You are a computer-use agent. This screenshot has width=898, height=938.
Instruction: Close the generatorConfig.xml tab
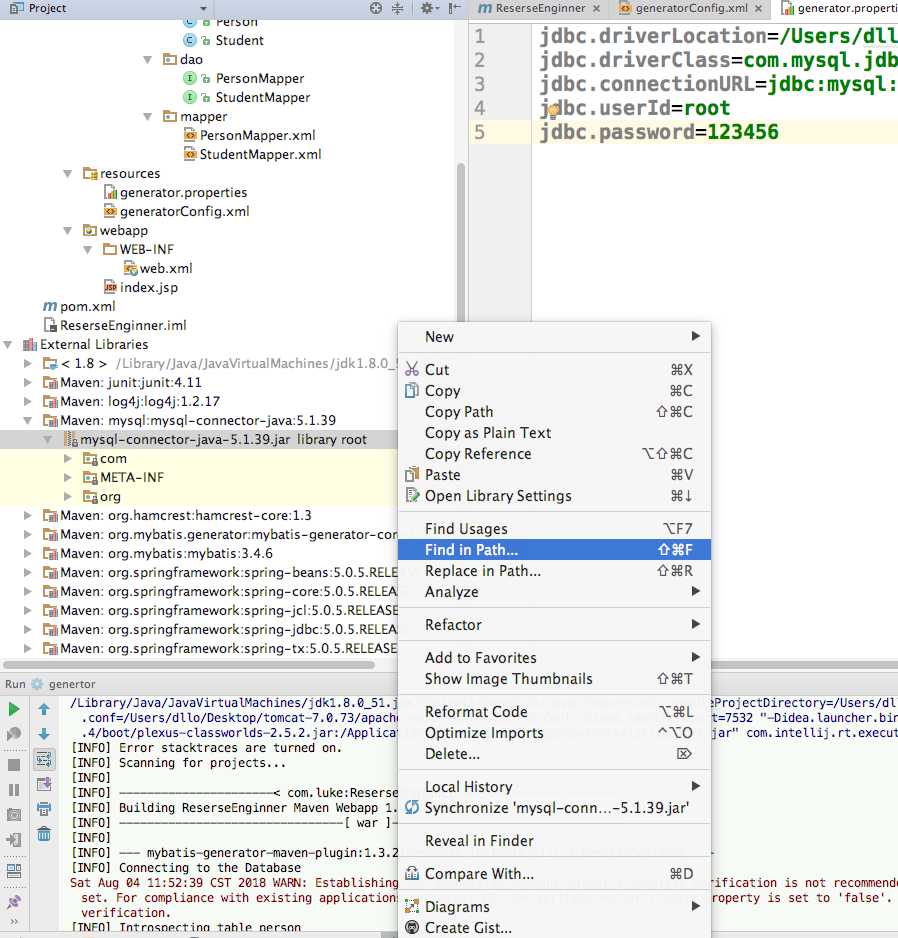point(758,9)
